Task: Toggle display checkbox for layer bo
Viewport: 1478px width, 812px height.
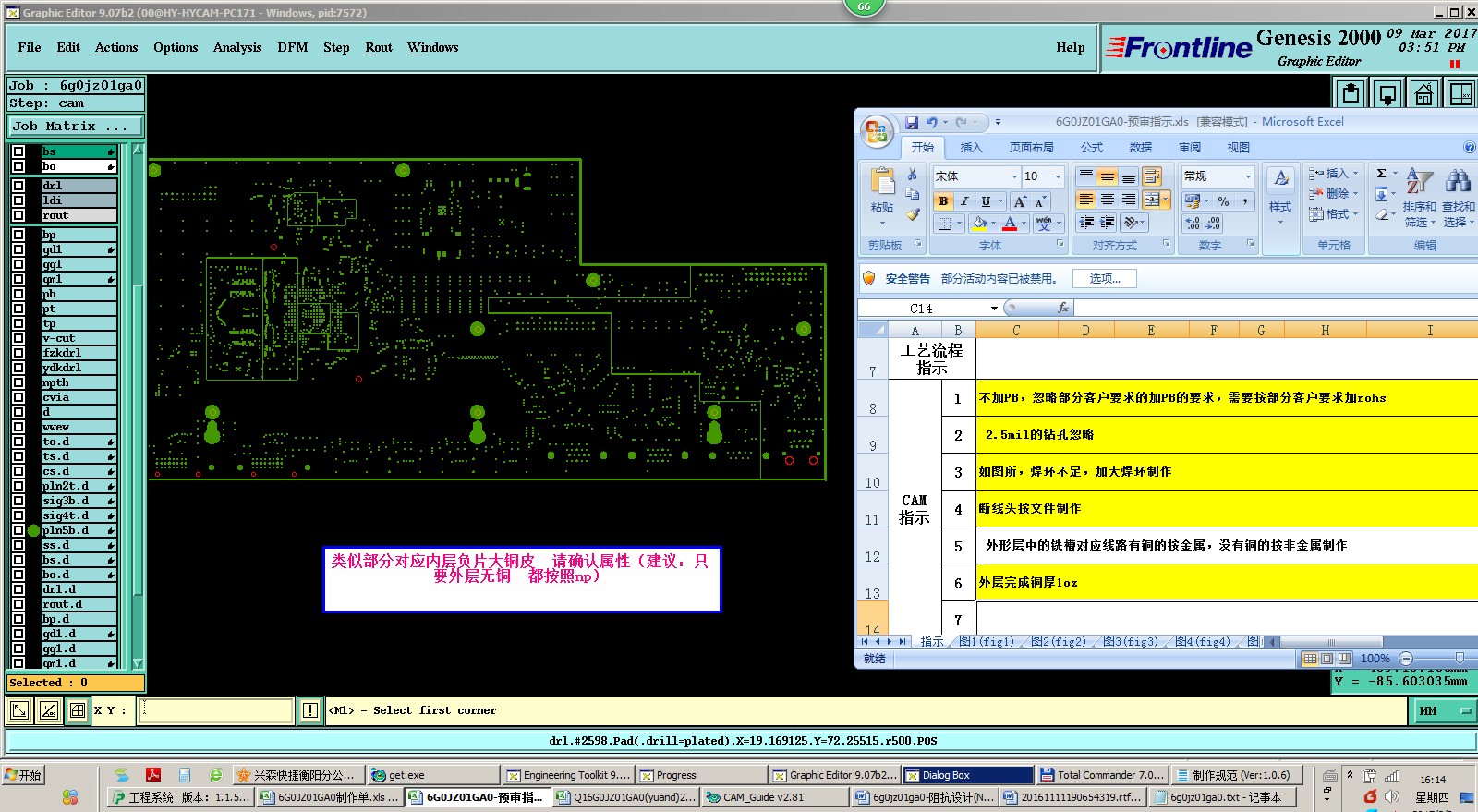Action: (18, 166)
